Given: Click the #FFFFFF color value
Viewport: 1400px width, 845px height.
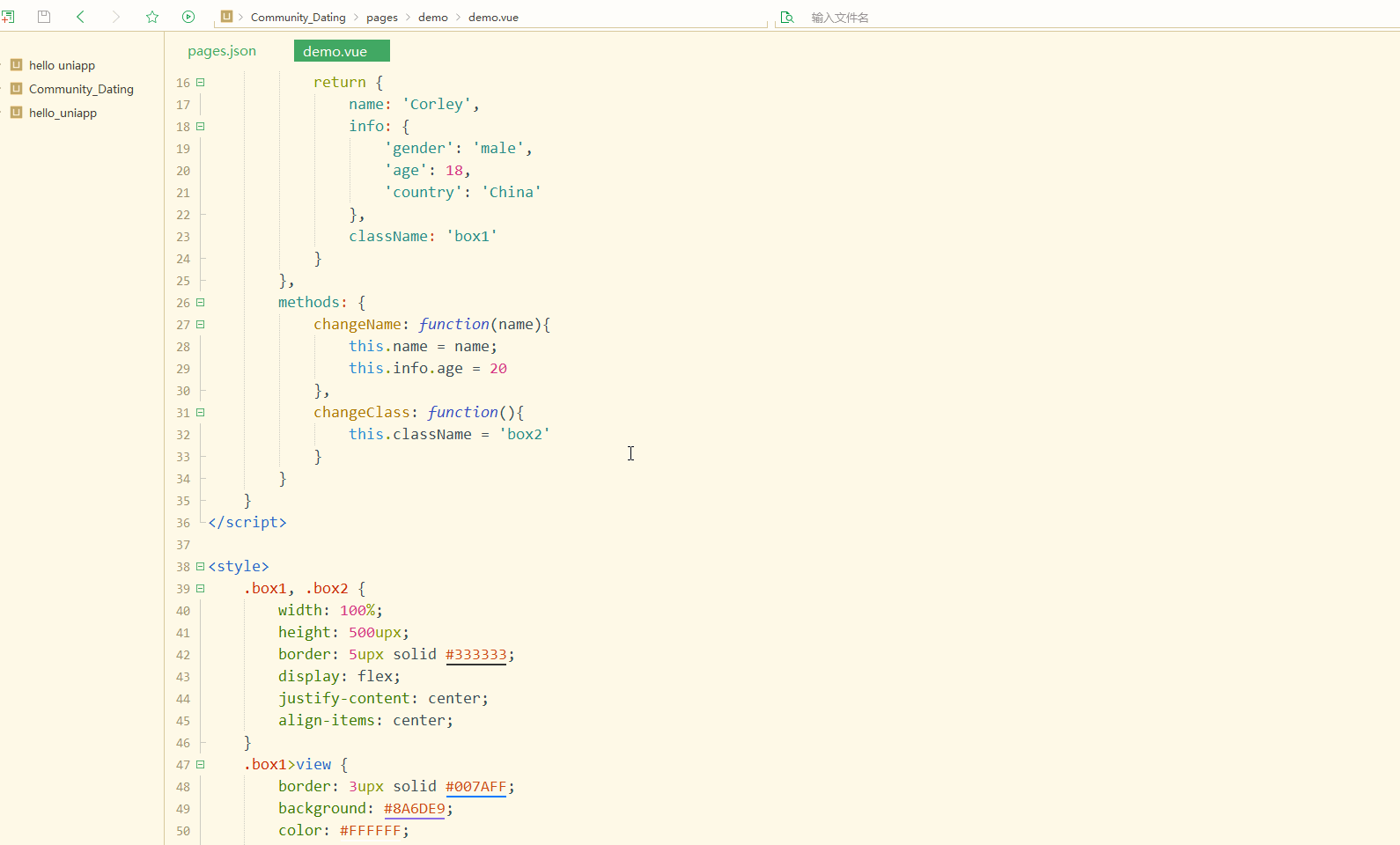Looking at the screenshot, I should [x=371, y=831].
